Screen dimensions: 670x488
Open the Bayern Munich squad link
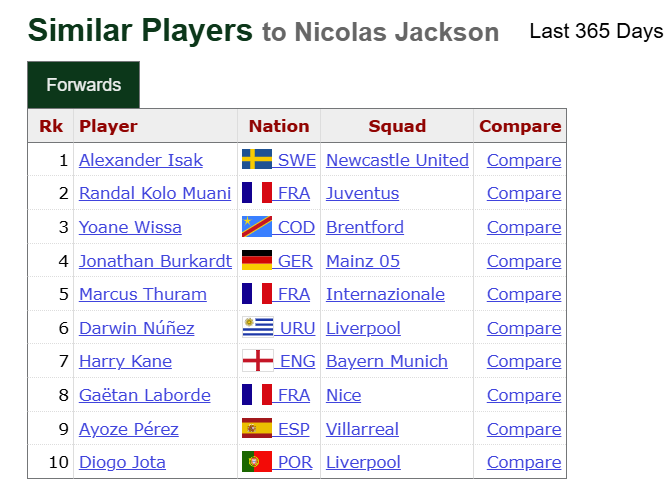(x=387, y=361)
